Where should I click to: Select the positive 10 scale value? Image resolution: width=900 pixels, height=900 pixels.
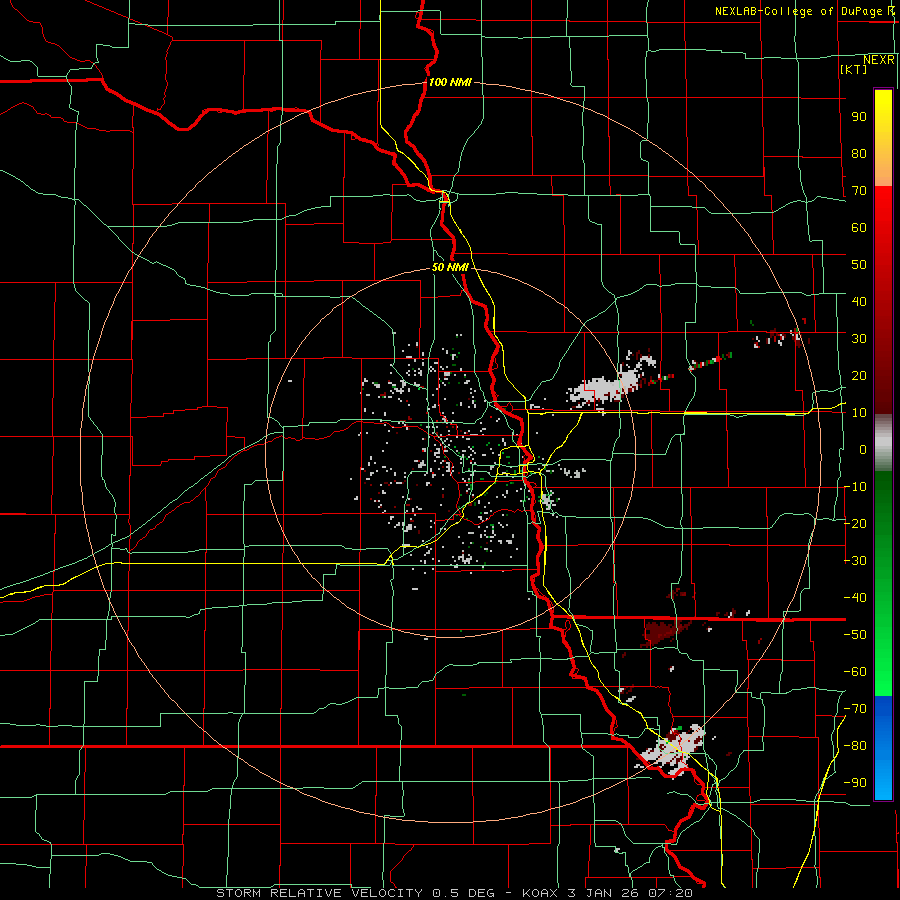859,413
